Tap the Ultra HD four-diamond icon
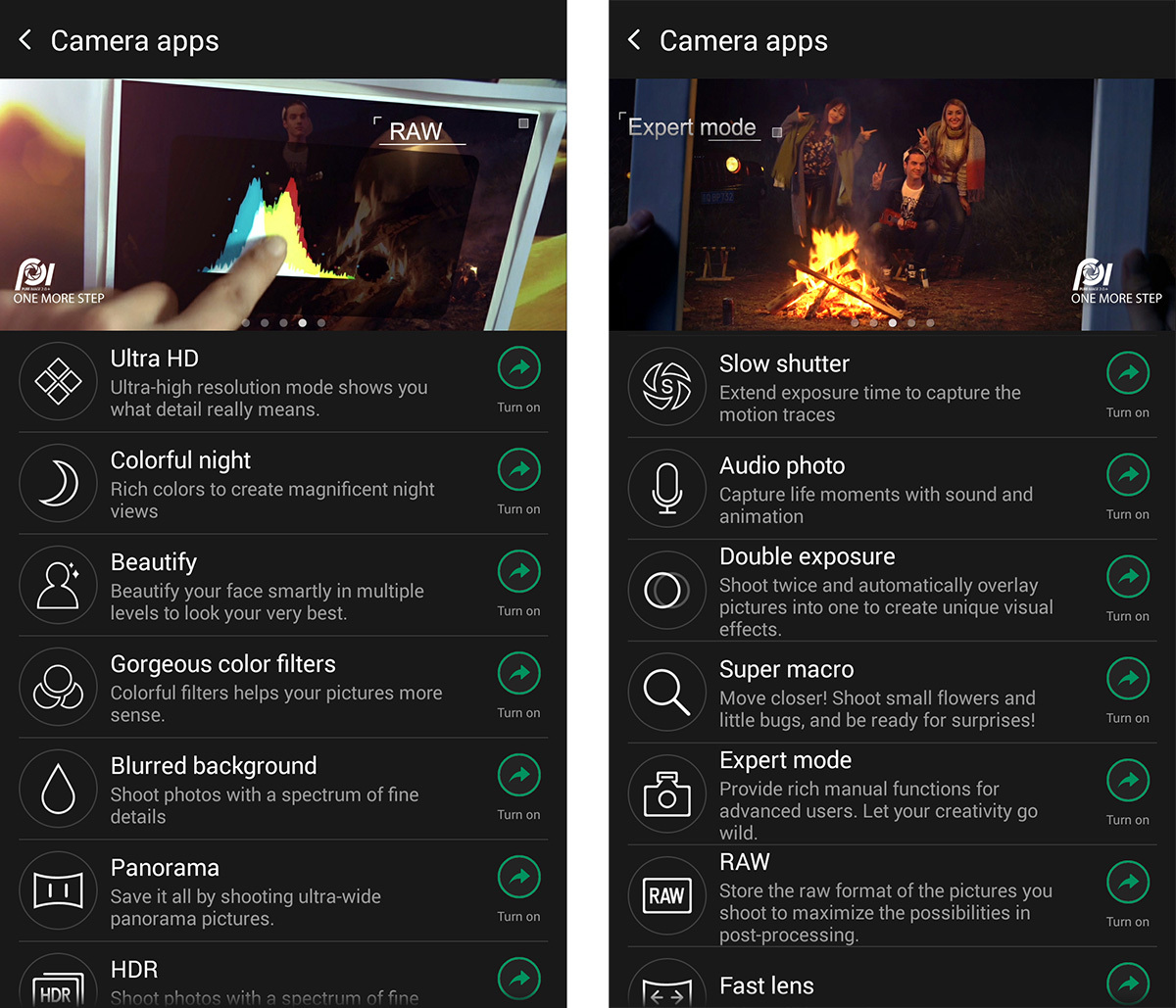1176x1008 pixels. (x=59, y=381)
